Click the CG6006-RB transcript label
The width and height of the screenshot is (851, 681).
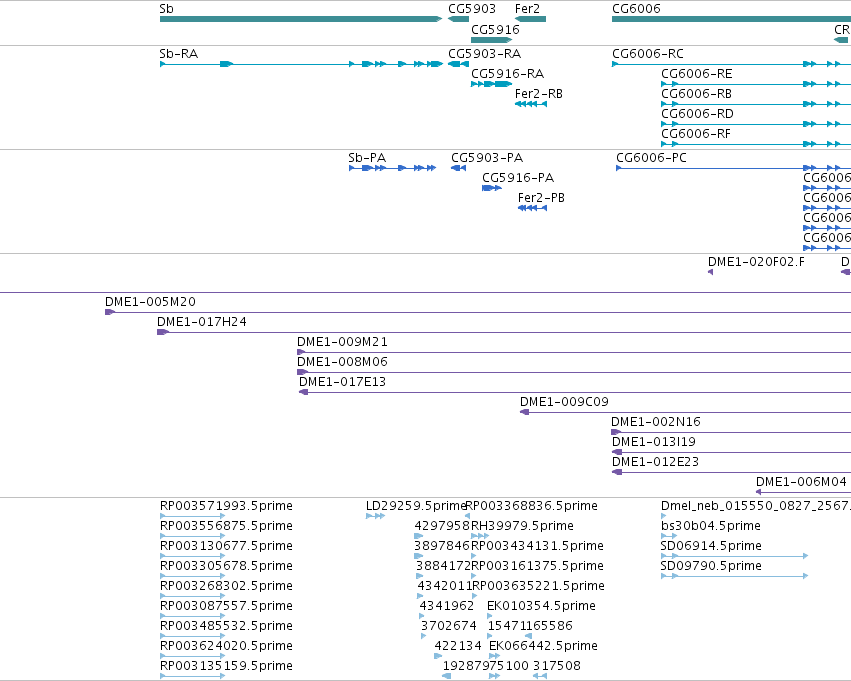(x=696, y=94)
